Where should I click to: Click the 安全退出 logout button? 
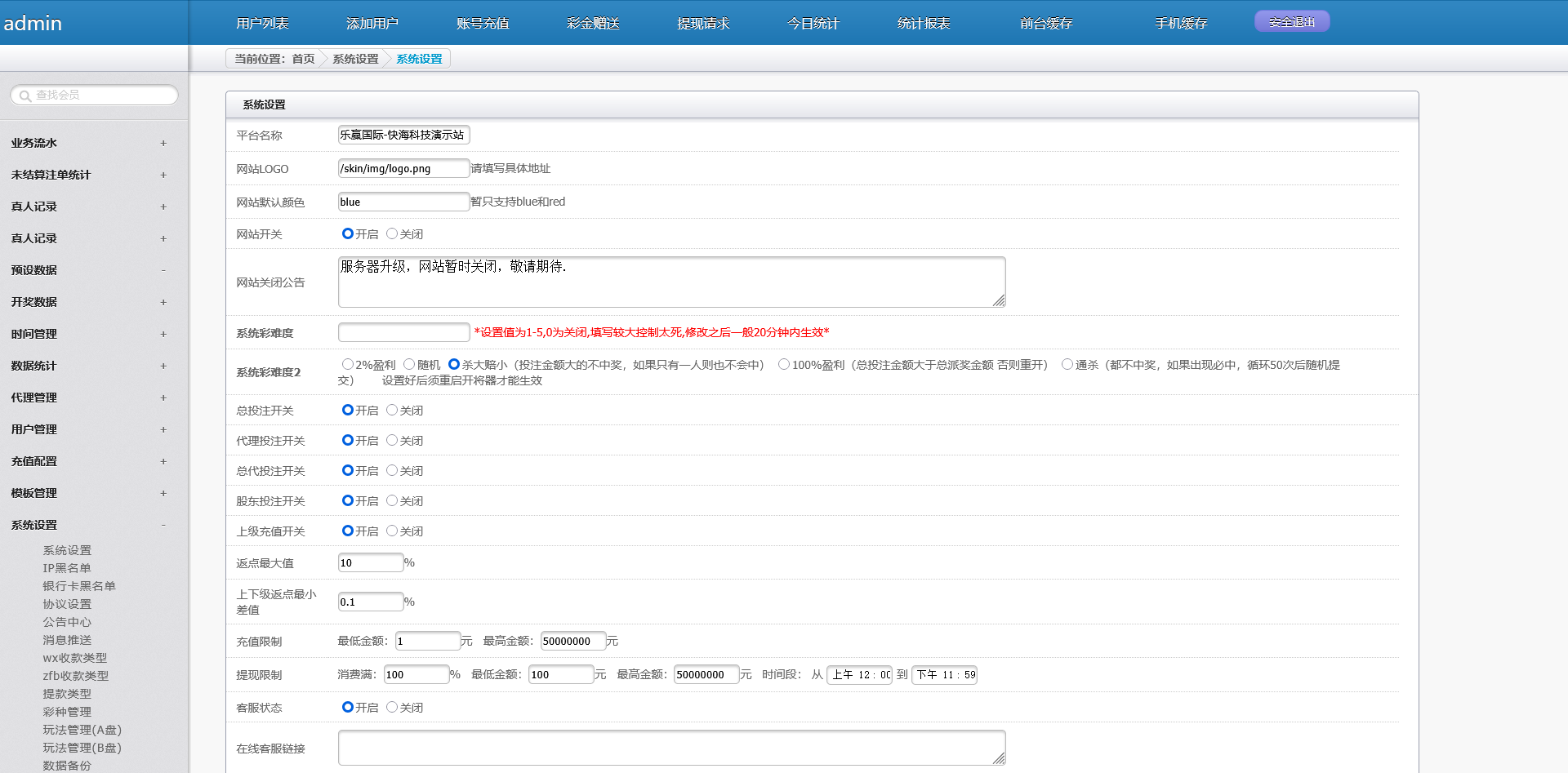click(1292, 22)
